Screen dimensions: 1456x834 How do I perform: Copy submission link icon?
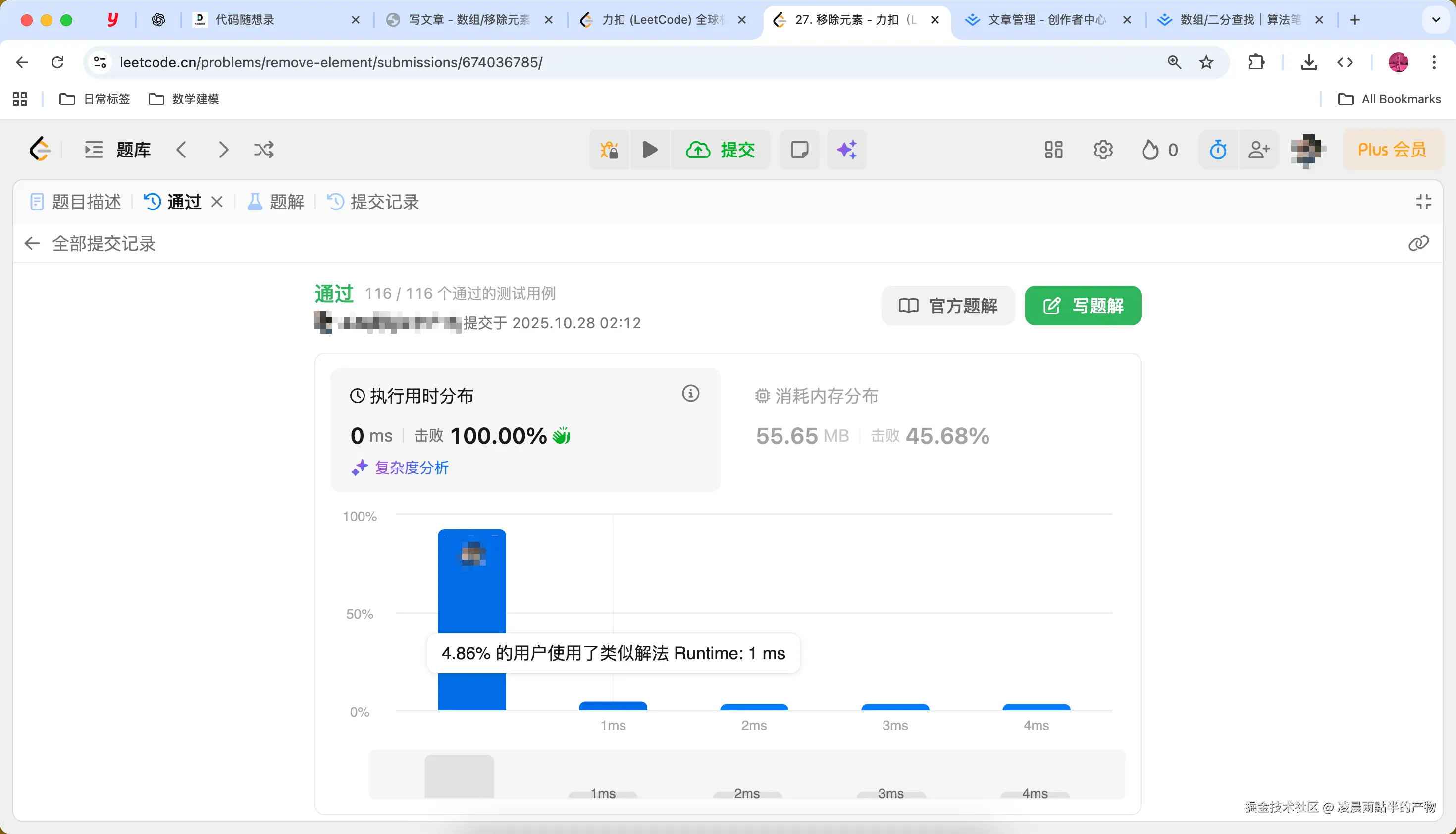coord(1418,244)
